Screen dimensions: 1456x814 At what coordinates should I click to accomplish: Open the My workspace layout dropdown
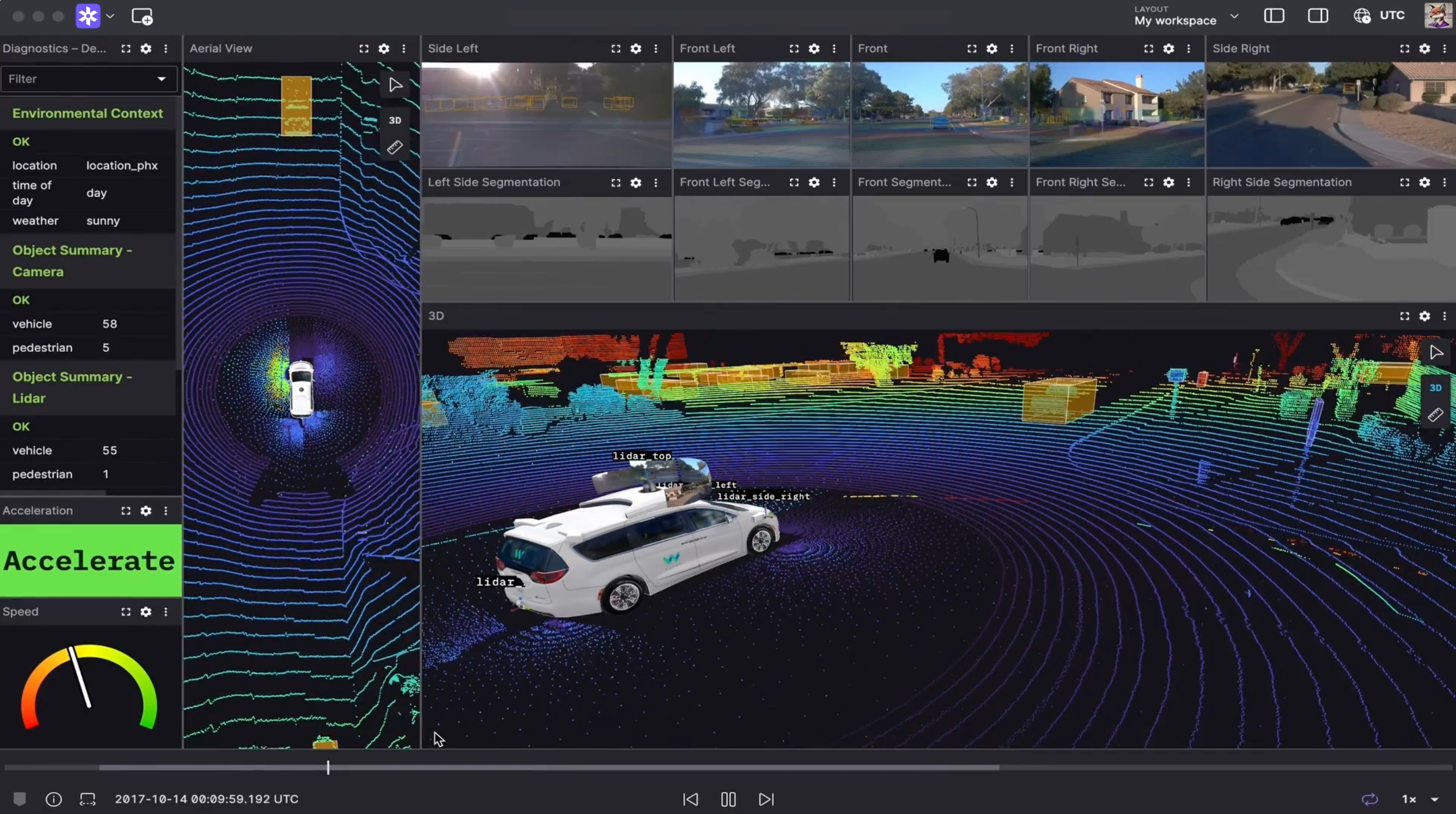pyautogui.click(x=1186, y=16)
